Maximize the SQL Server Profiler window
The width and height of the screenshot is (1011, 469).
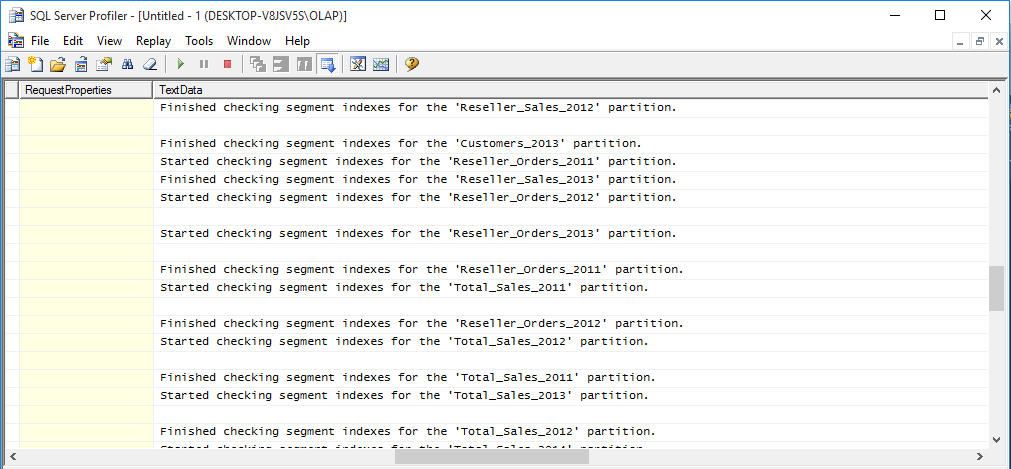(940, 15)
